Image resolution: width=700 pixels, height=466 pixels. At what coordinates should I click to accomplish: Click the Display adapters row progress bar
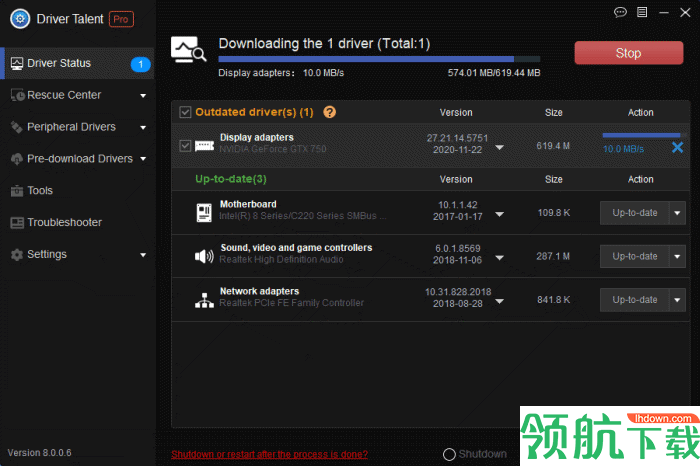click(x=641, y=135)
